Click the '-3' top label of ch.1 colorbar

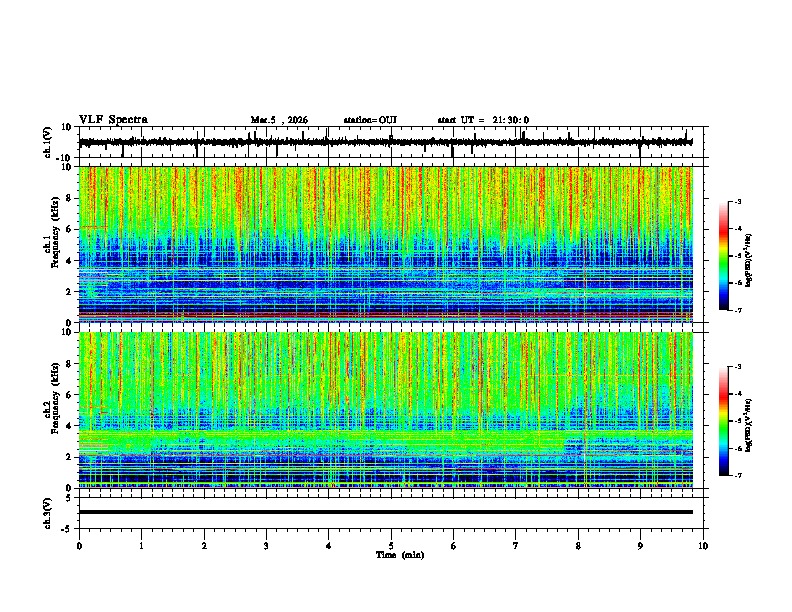(737, 202)
